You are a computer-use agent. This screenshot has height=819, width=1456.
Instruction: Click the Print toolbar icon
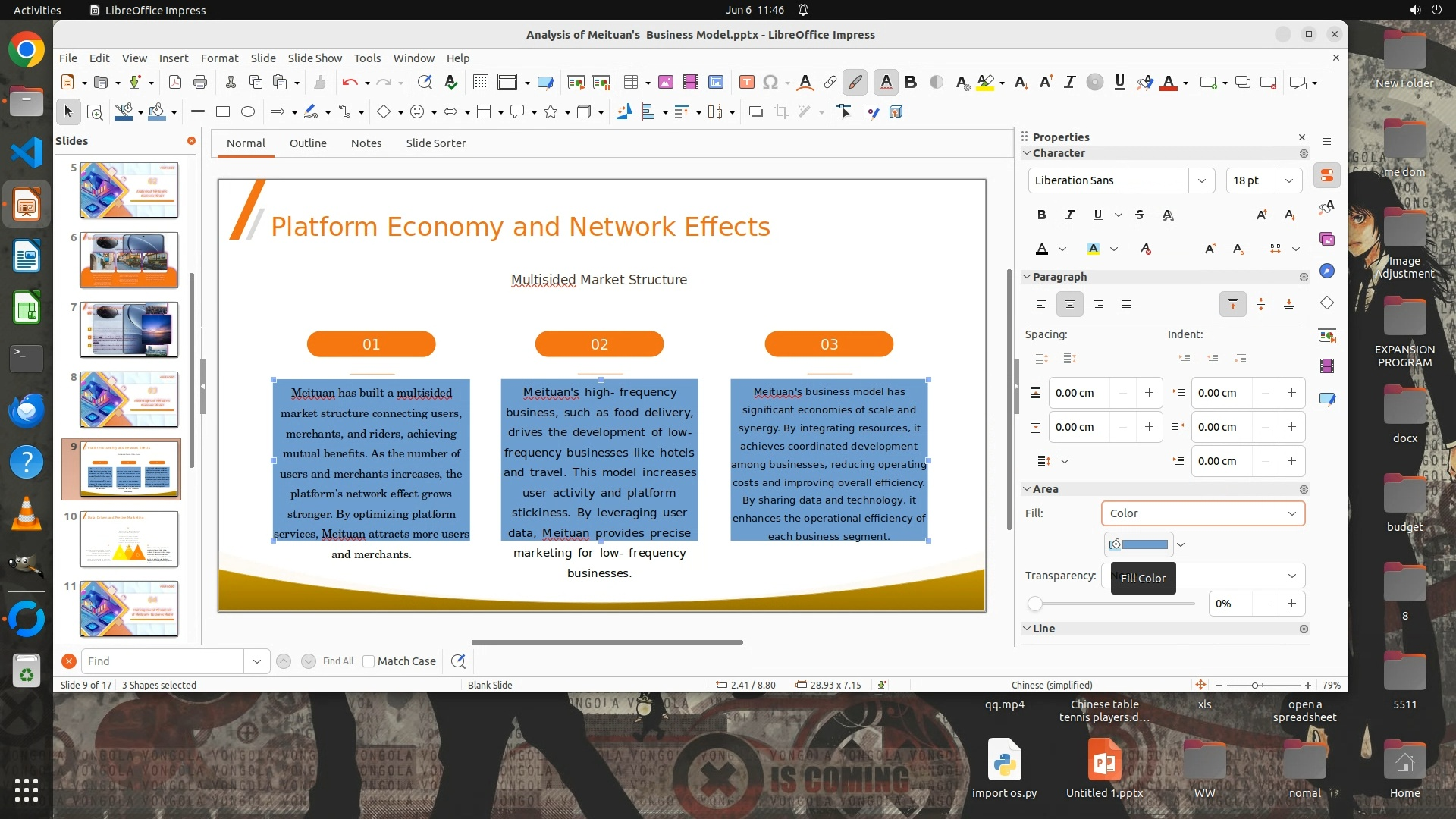[x=200, y=83]
